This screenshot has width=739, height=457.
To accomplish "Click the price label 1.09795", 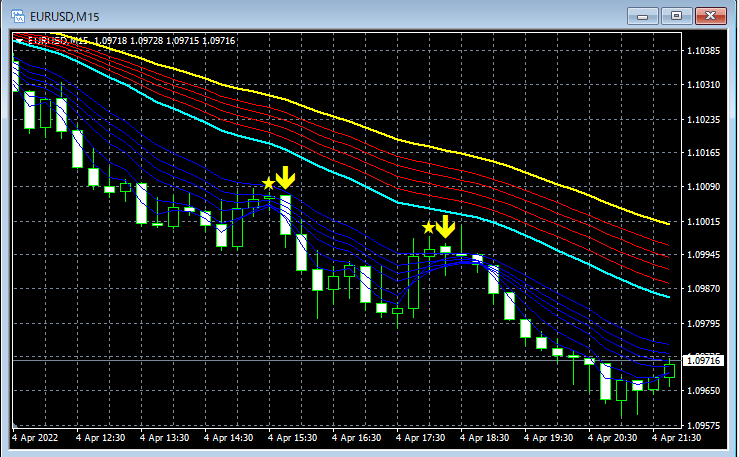I will point(704,324).
